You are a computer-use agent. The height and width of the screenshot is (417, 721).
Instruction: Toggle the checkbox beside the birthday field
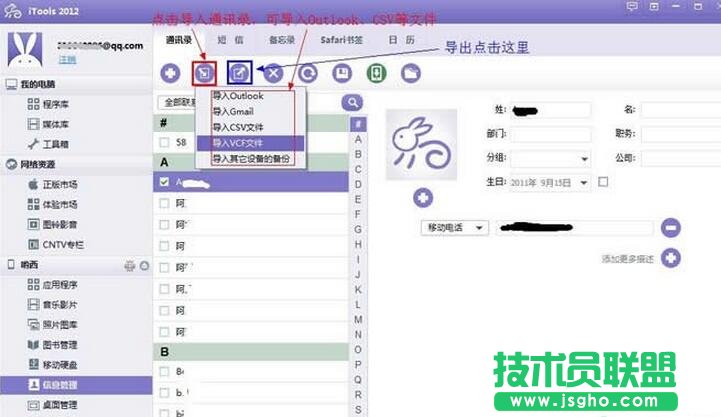click(603, 182)
